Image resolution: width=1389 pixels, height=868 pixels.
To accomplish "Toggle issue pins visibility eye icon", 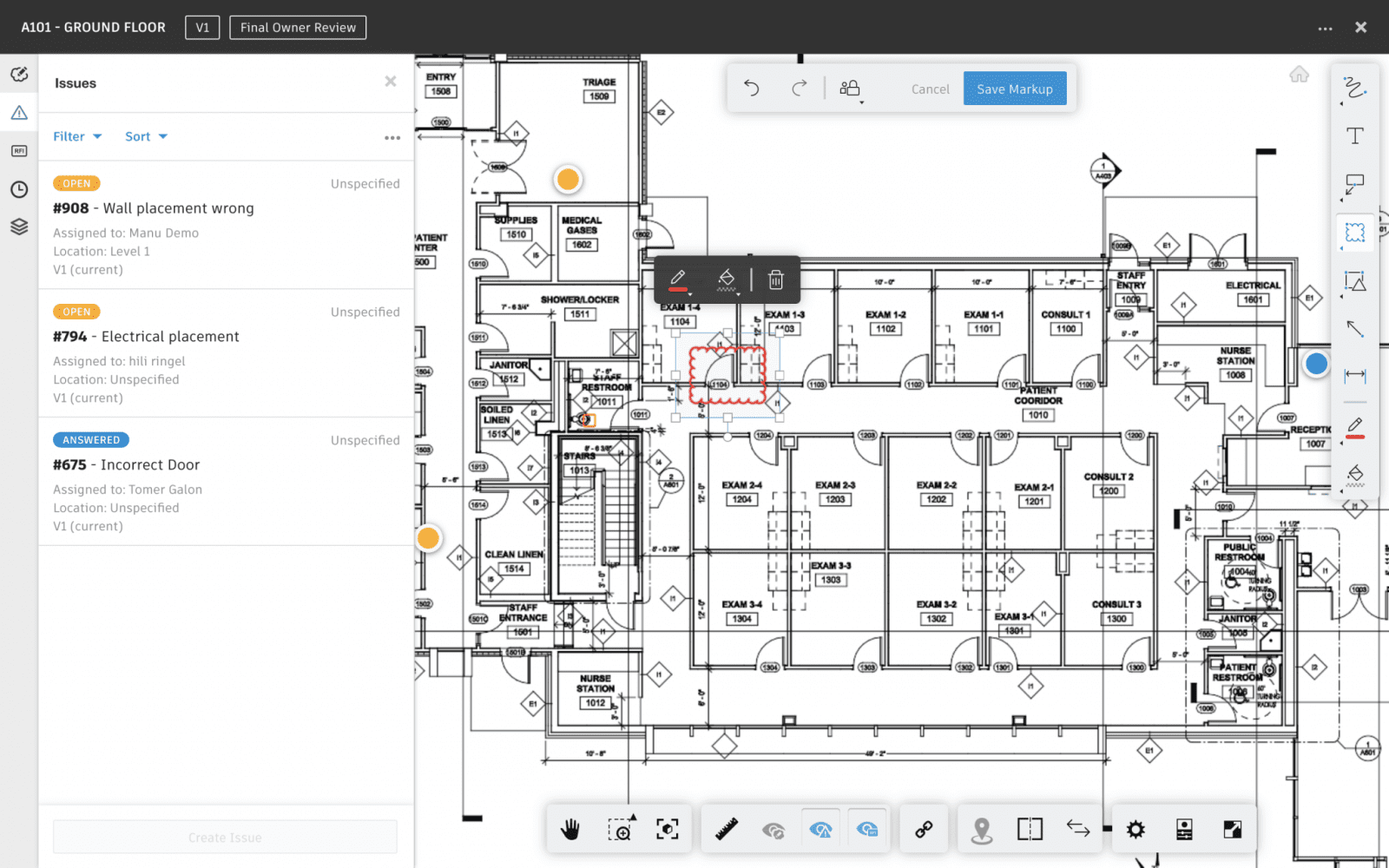I will (x=821, y=828).
